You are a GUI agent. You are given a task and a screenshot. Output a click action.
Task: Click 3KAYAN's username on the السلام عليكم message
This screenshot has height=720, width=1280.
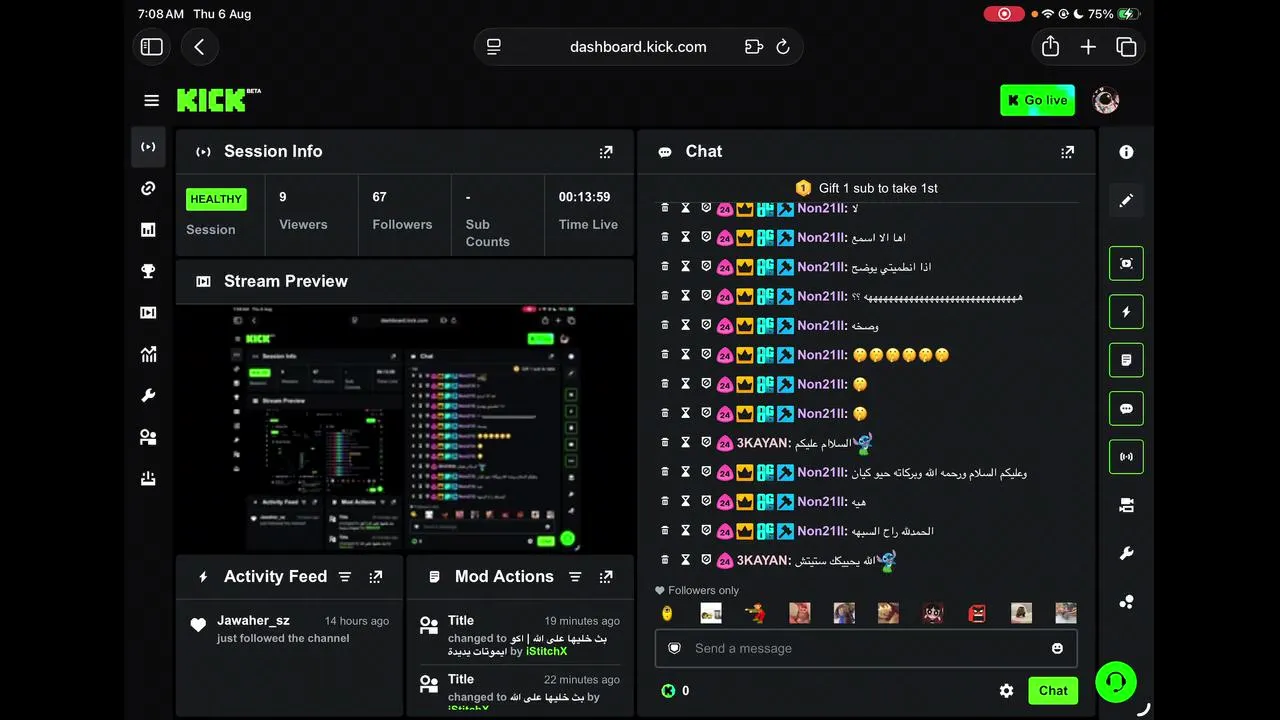[763, 443]
